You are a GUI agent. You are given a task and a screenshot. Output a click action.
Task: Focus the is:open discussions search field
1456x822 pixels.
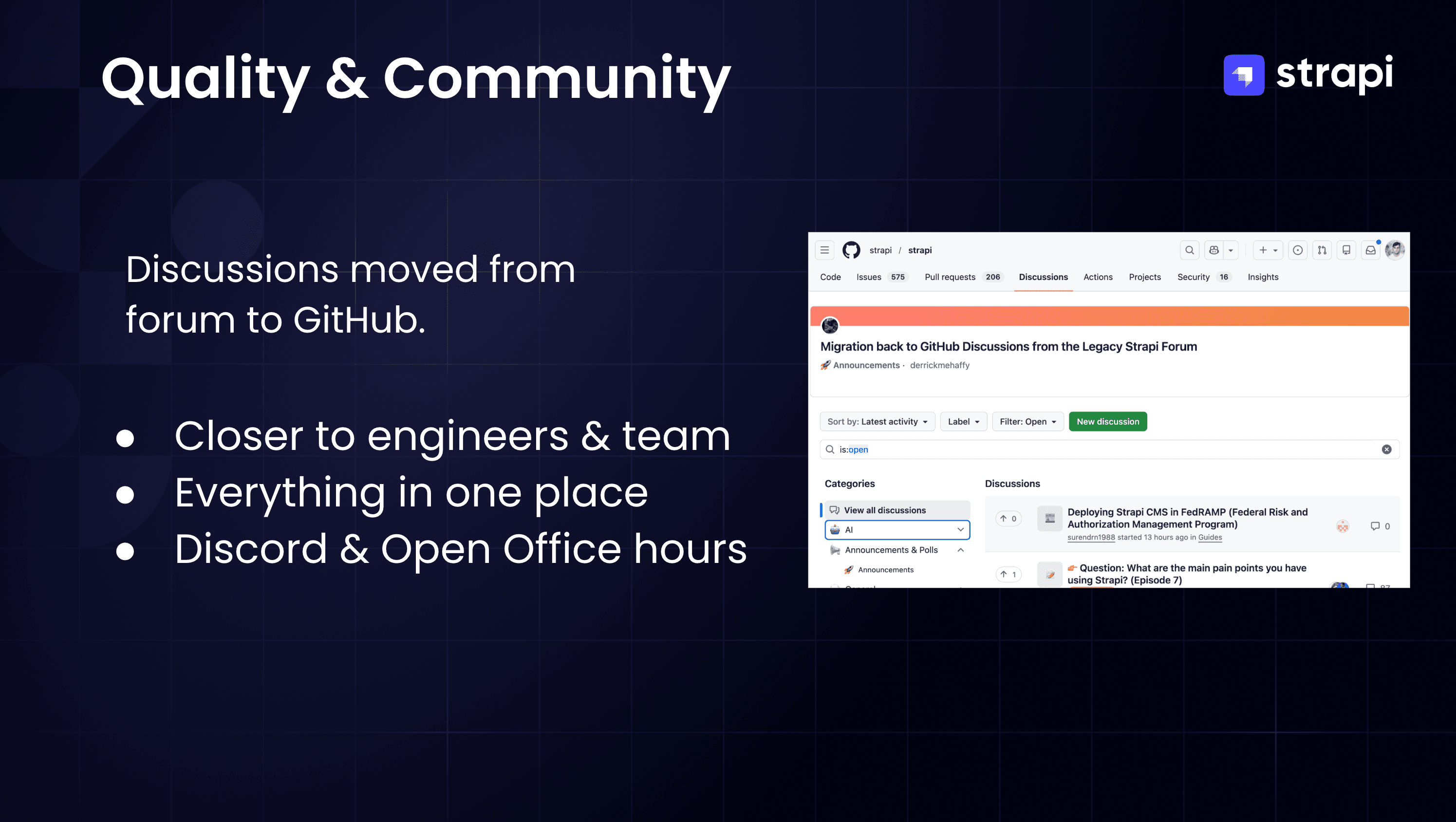tap(1109, 449)
